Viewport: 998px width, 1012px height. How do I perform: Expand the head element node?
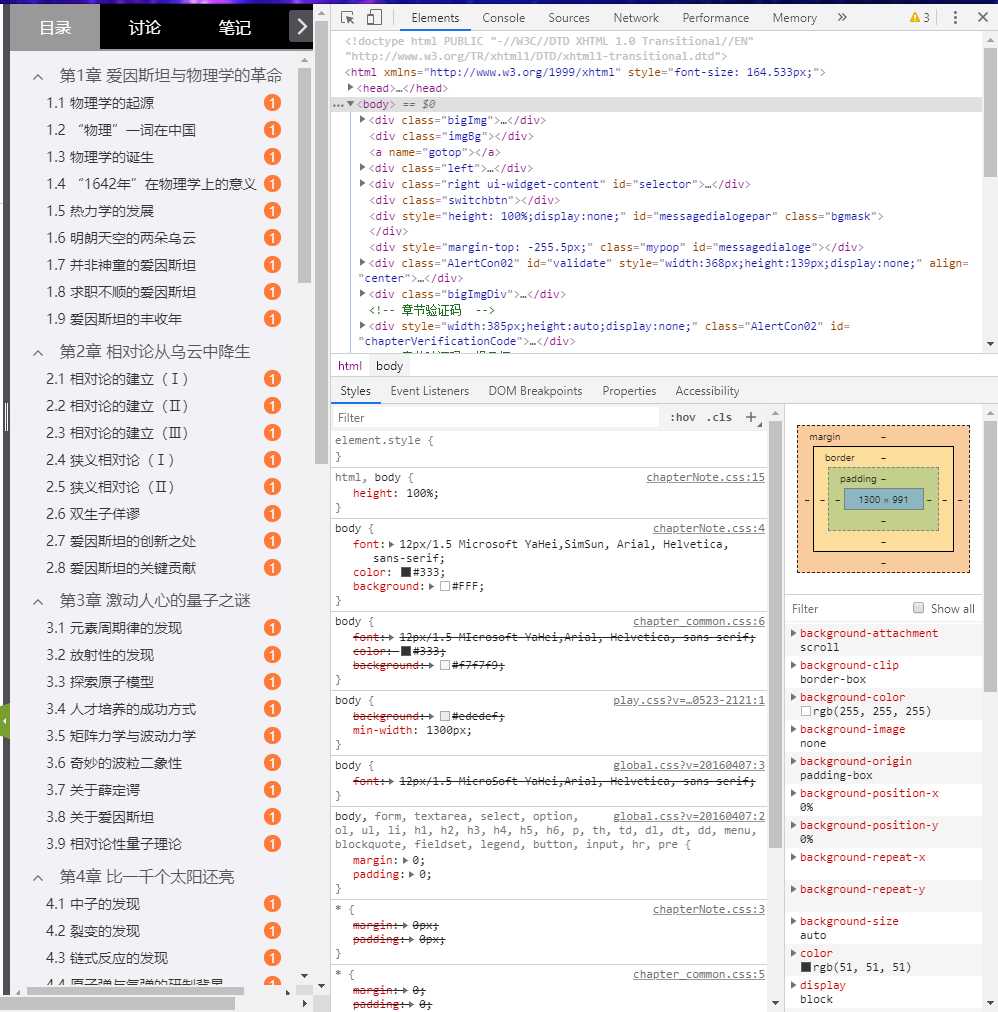[351, 87]
